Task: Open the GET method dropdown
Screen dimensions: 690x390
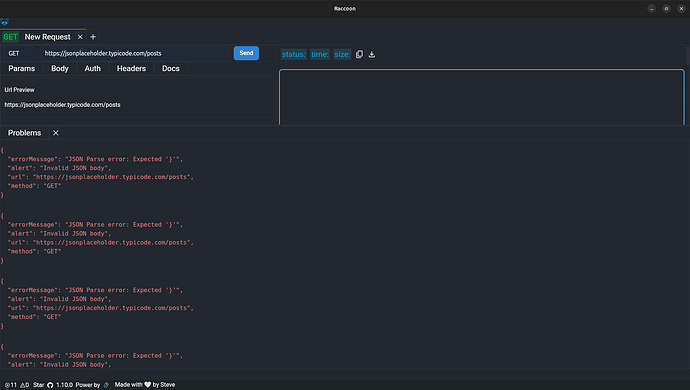Action: click(19, 53)
